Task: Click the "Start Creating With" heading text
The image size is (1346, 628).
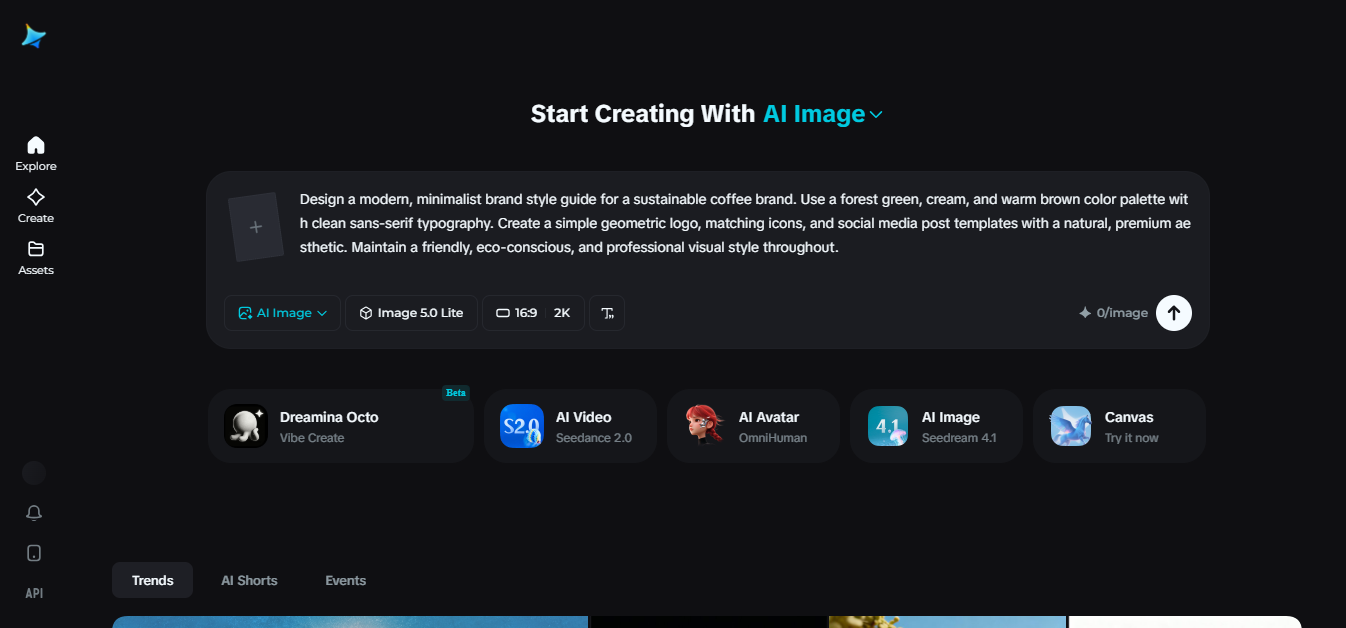Action: (642, 114)
